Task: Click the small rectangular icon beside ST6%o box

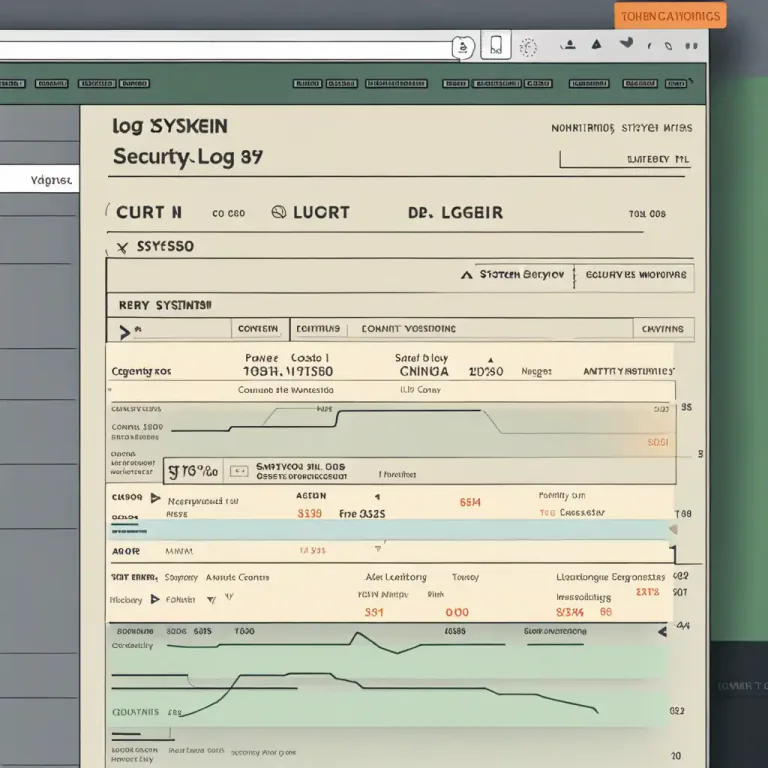Action: tap(239, 471)
